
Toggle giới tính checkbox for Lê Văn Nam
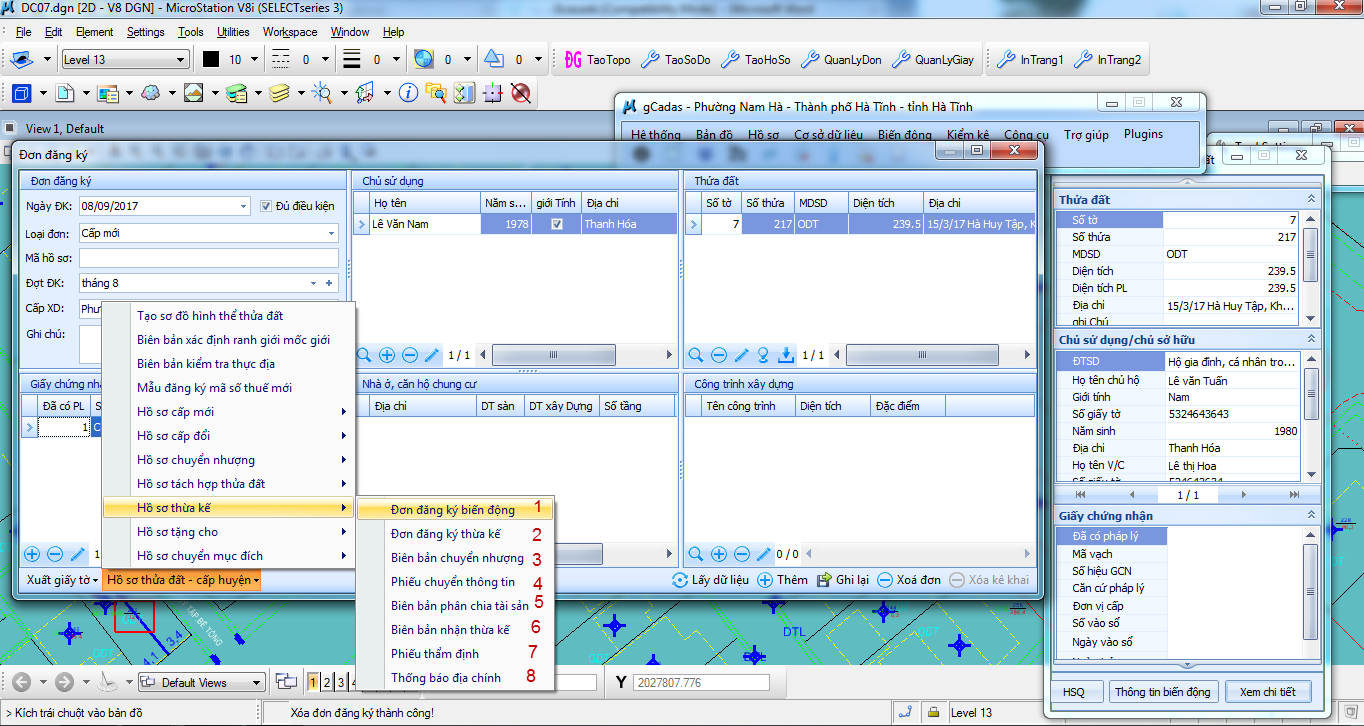click(556, 225)
